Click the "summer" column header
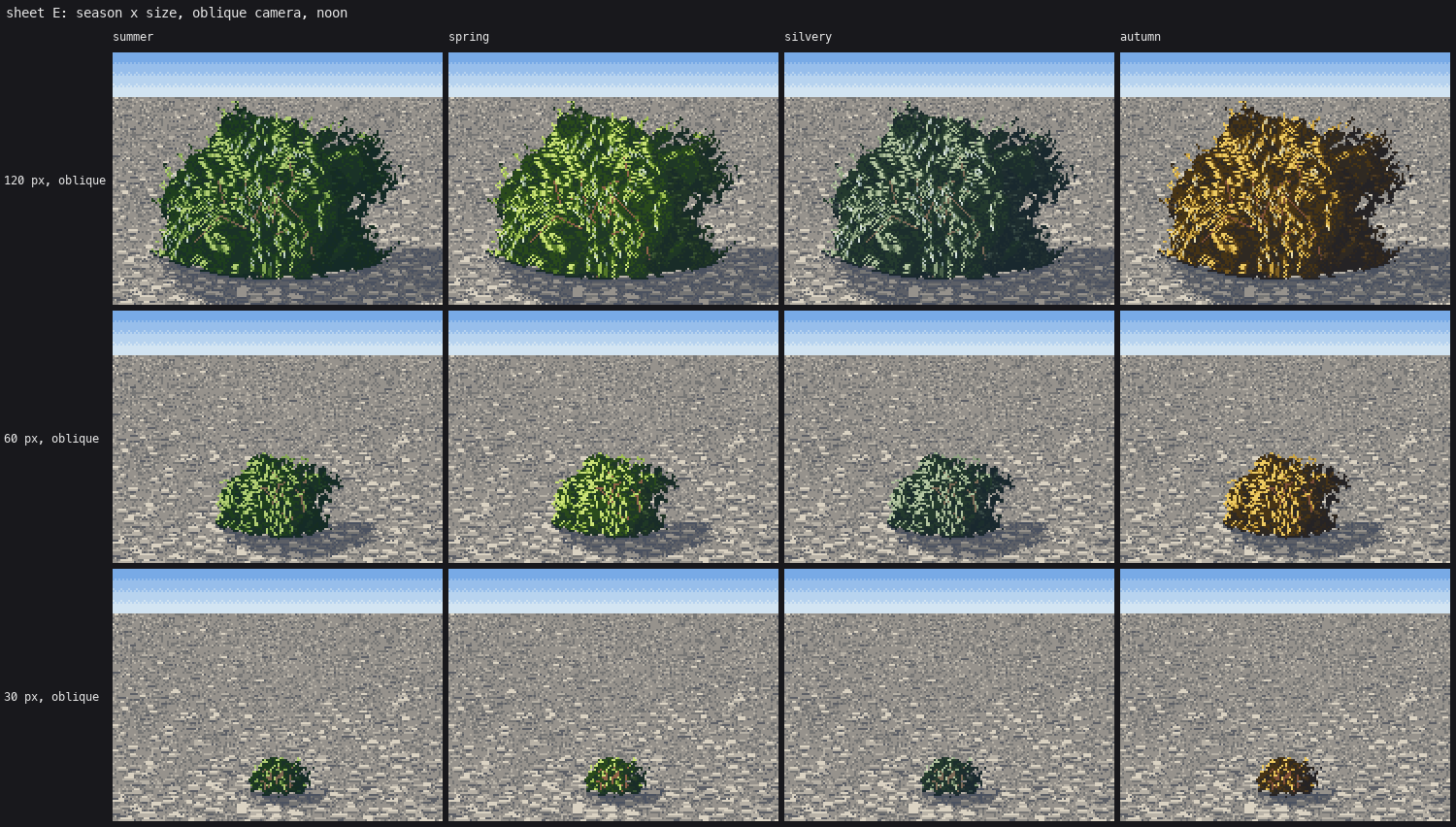Viewport: 1456px width, 827px height. [x=133, y=37]
